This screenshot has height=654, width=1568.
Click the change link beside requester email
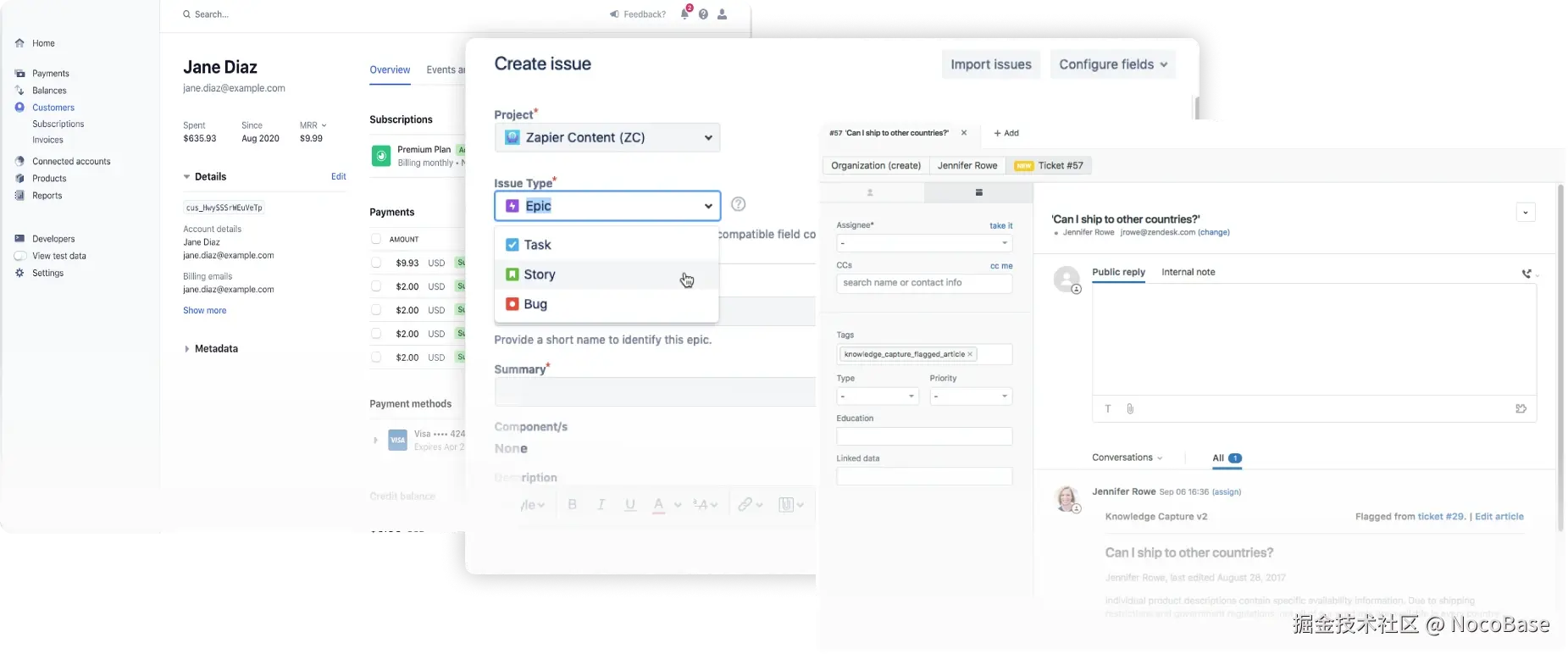point(1213,232)
